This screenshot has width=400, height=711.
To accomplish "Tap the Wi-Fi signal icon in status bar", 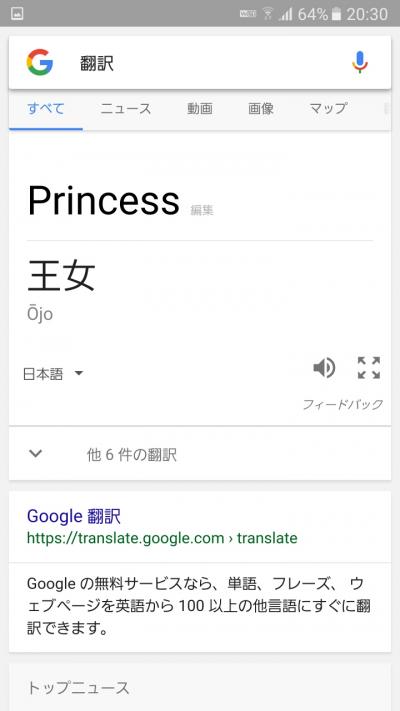I will (268, 14).
